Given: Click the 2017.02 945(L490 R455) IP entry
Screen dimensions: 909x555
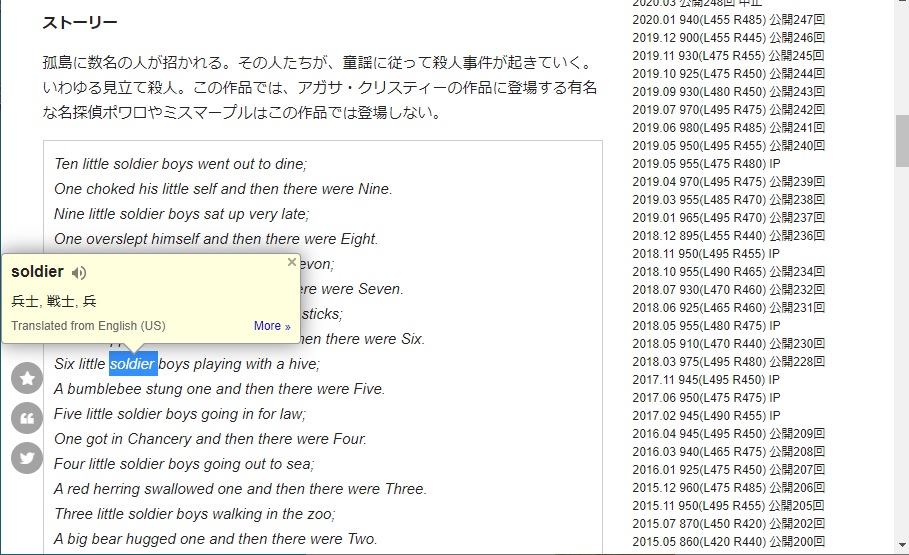Looking at the screenshot, I should [706, 415].
